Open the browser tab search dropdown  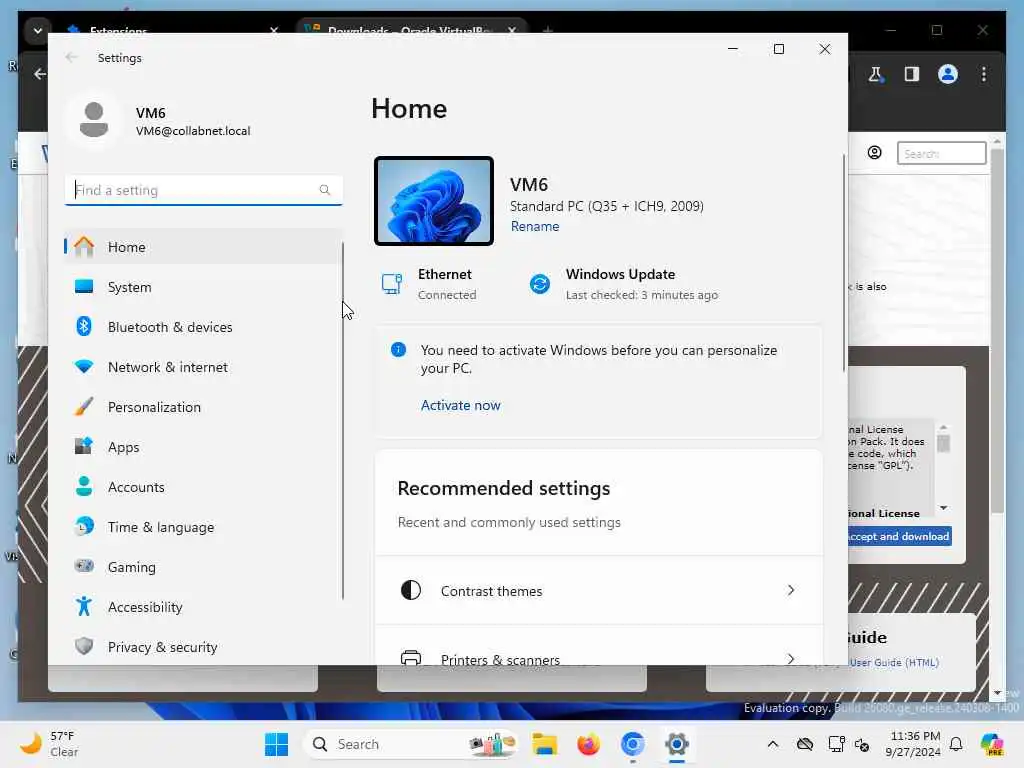(37, 31)
